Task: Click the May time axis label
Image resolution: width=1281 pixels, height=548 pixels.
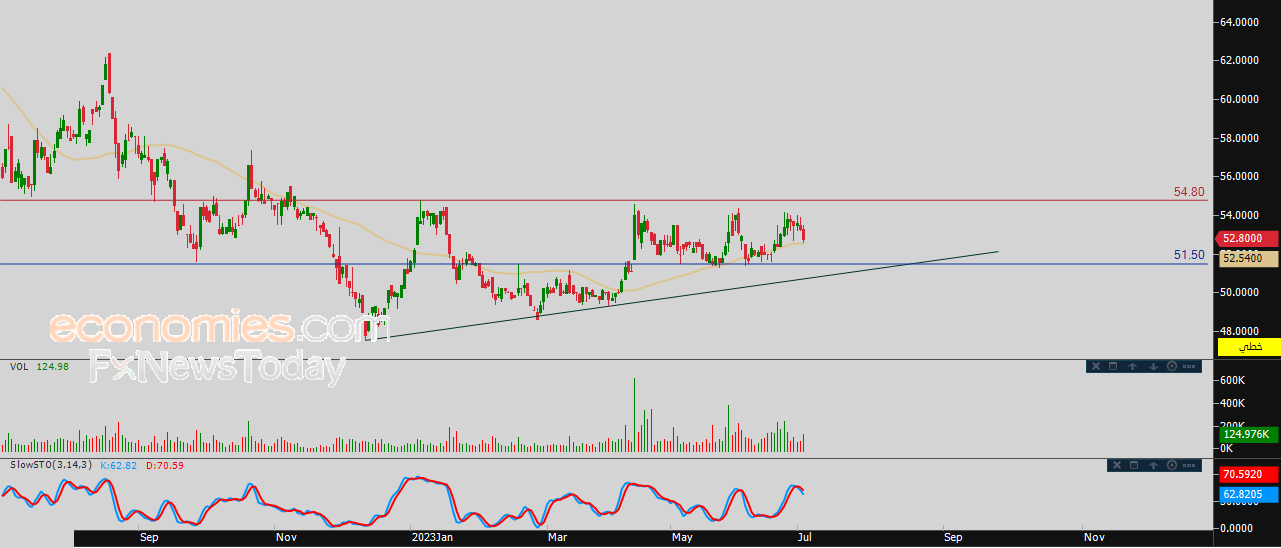Action: (x=682, y=538)
